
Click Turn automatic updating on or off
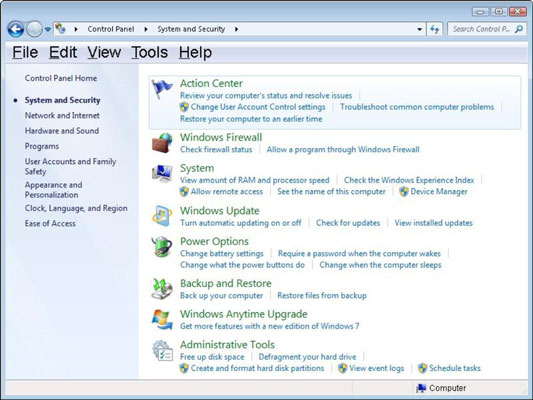point(241,223)
